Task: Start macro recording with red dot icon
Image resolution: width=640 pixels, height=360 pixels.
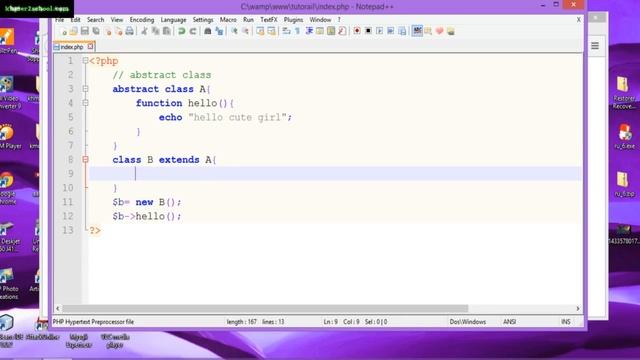Action: point(357,31)
